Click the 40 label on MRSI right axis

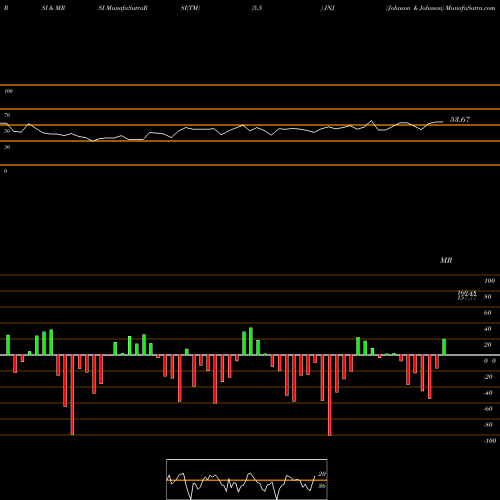point(488,329)
